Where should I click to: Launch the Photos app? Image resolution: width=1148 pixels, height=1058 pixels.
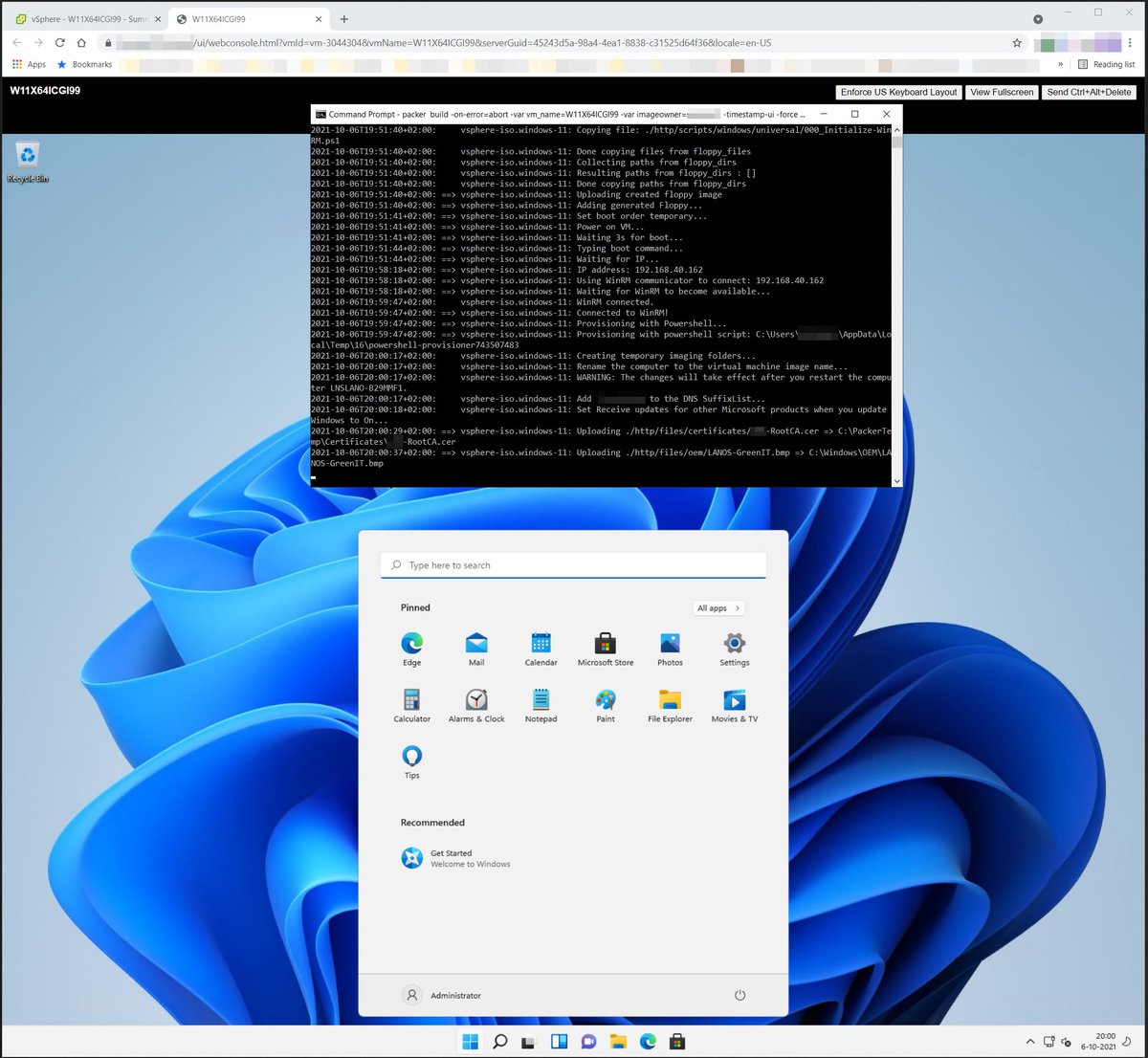(670, 649)
